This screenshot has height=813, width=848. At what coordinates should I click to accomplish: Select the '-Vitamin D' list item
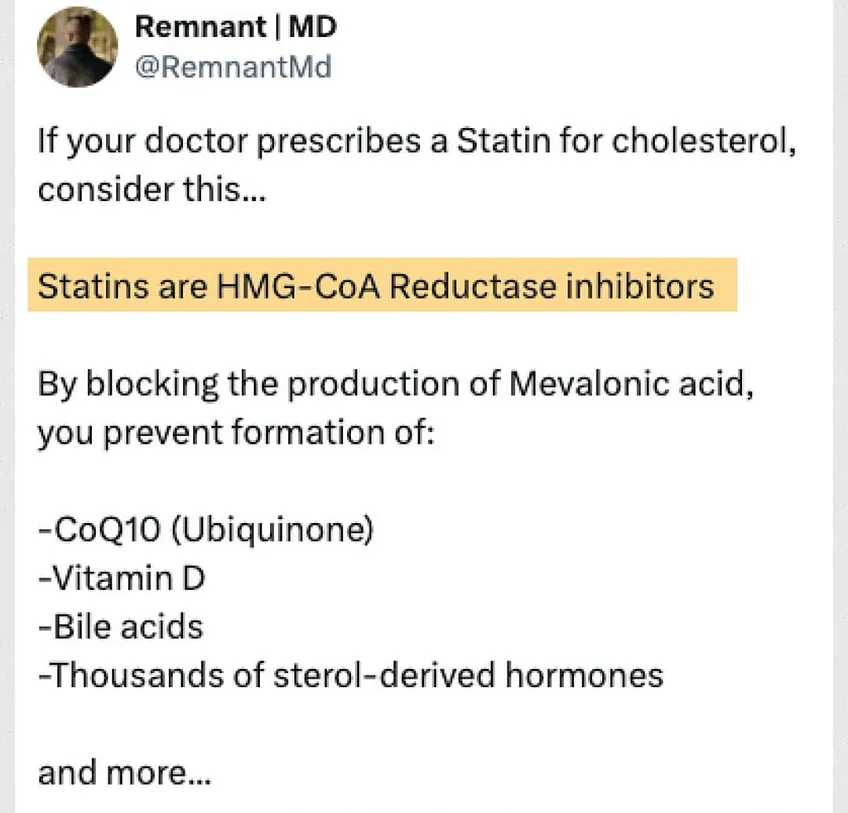click(122, 578)
